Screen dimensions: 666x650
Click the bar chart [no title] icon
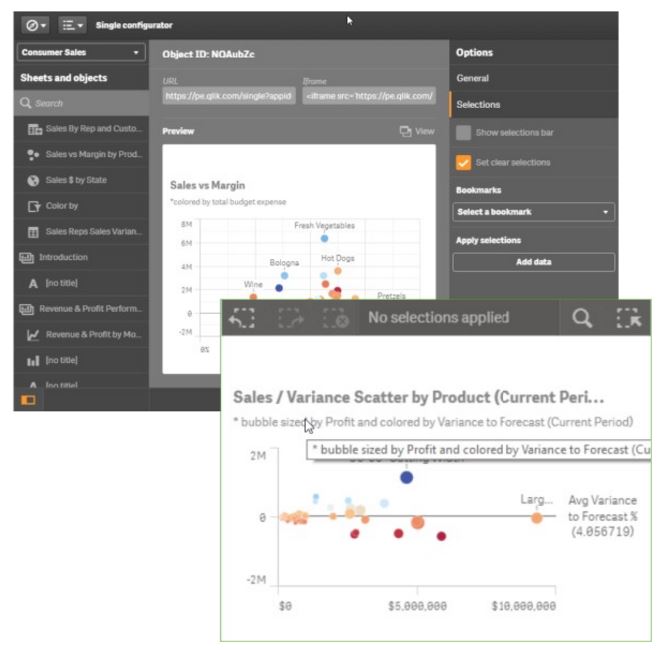(33, 361)
